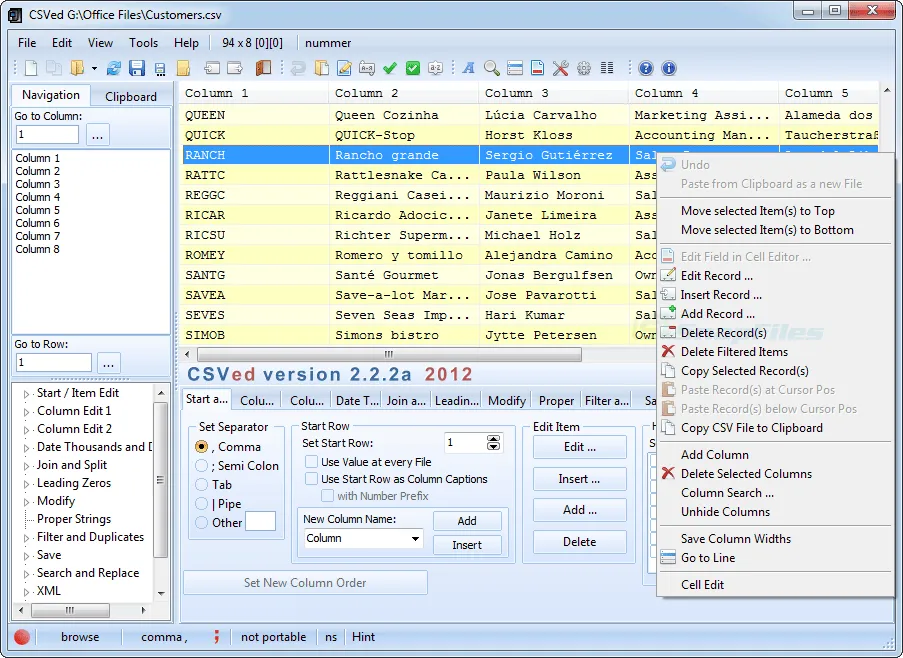Click the a-z sort toolbar icon
The height and width of the screenshot is (658, 903).
click(x=436, y=68)
